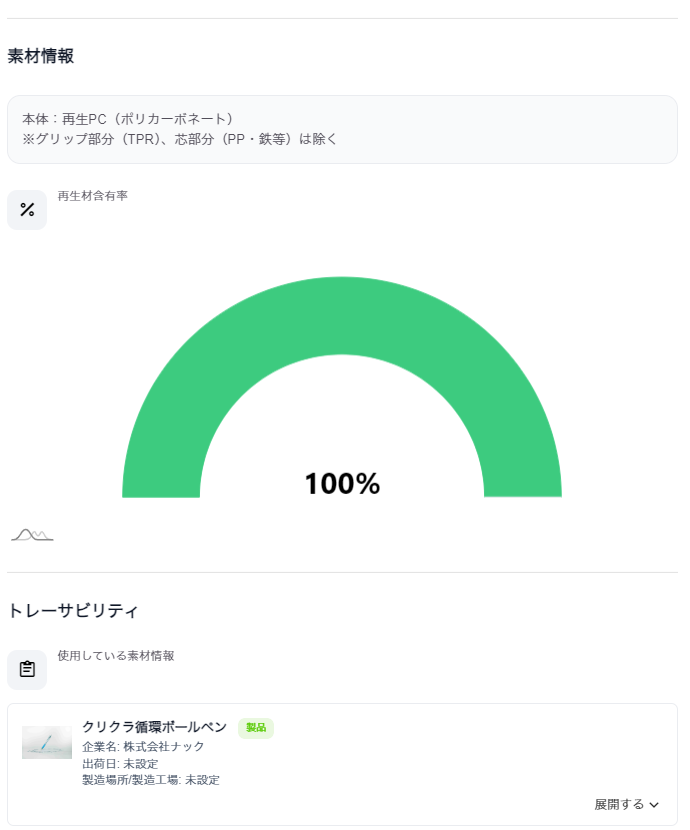
Task: Click the percent icon beside 再生材含有率
Action: 26,209
